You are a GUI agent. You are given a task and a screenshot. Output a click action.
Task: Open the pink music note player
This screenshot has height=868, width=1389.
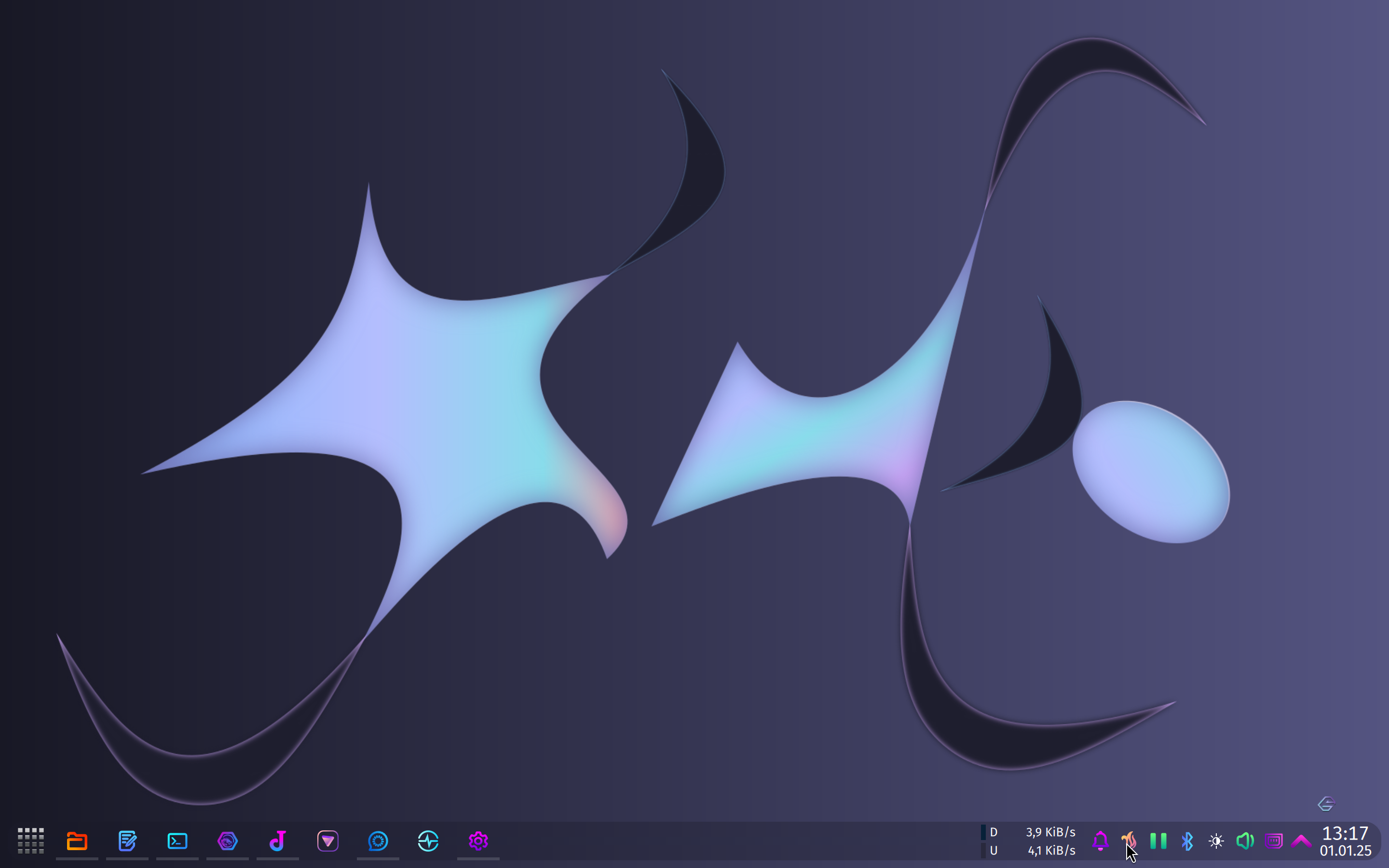point(278,841)
